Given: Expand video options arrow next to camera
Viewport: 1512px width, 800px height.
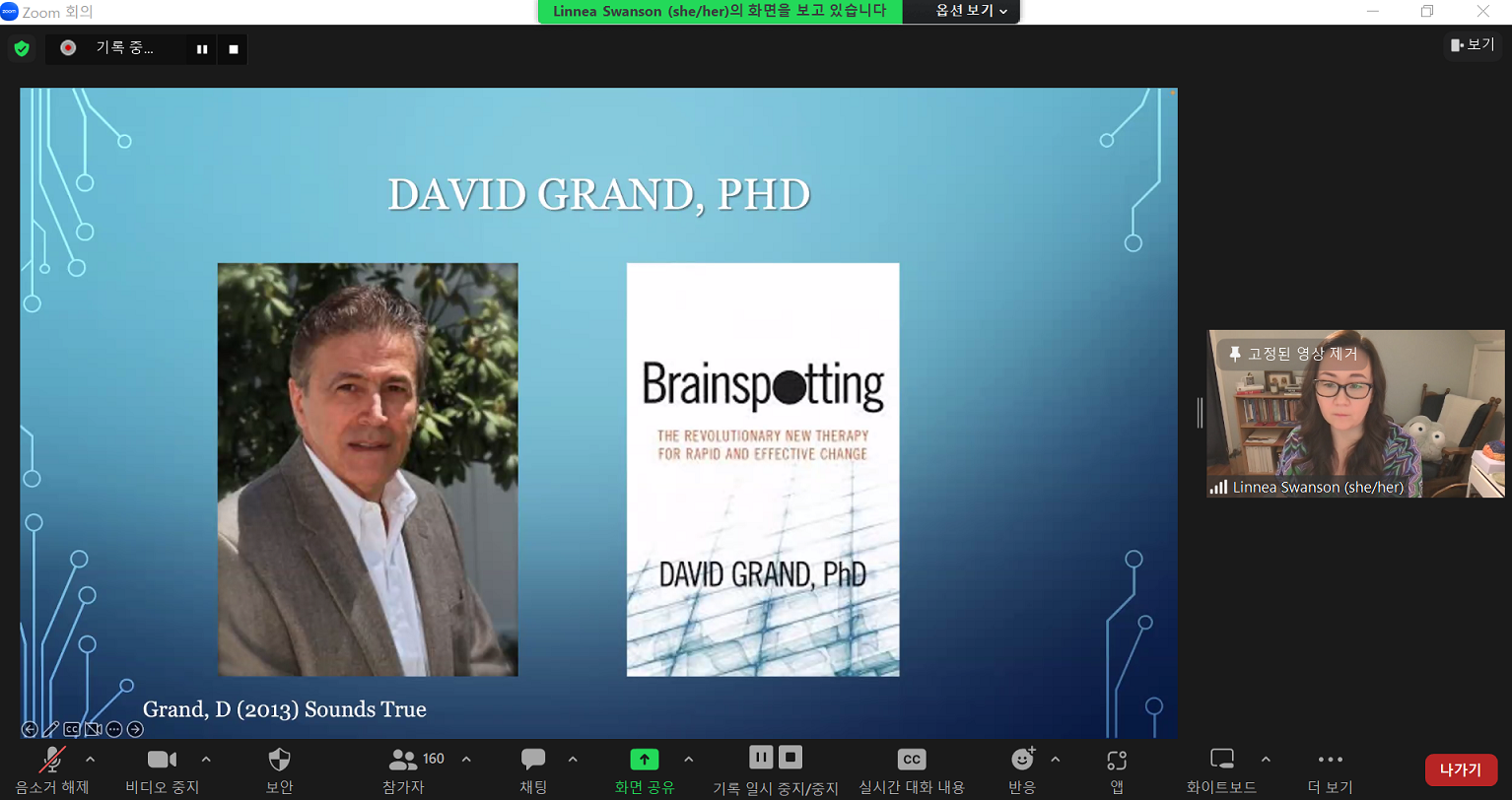Looking at the screenshot, I should (206, 759).
